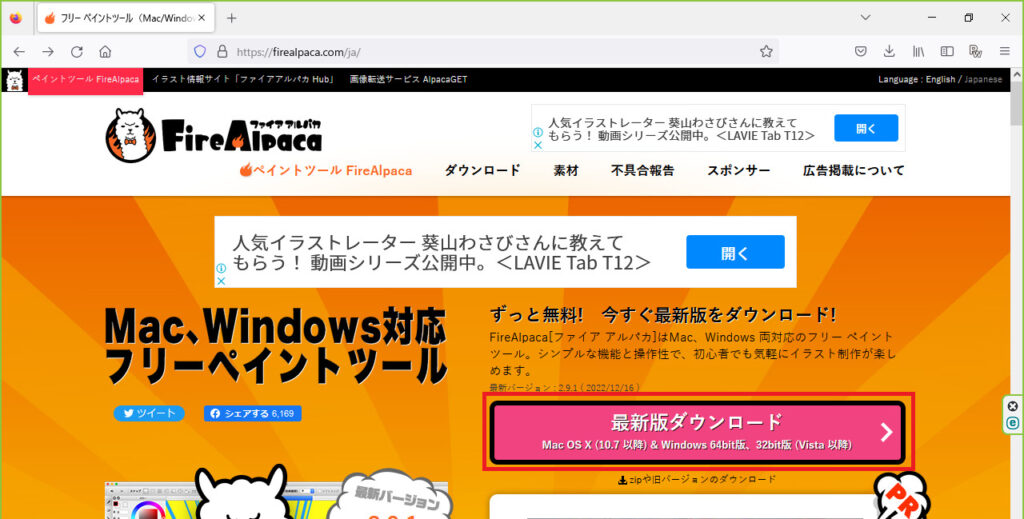Click the green e side widget icon
The height and width of the screenshot is (519, 1024).
pos(1013,423)
